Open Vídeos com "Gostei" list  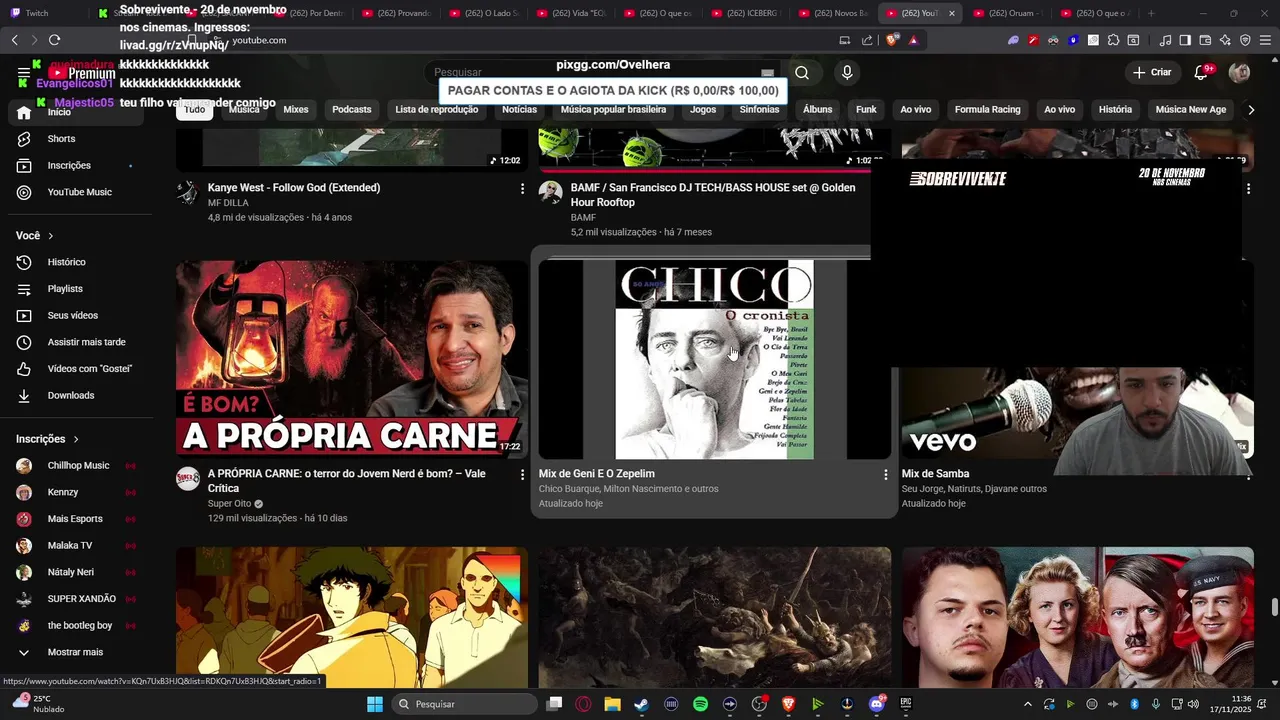(78, 369)
